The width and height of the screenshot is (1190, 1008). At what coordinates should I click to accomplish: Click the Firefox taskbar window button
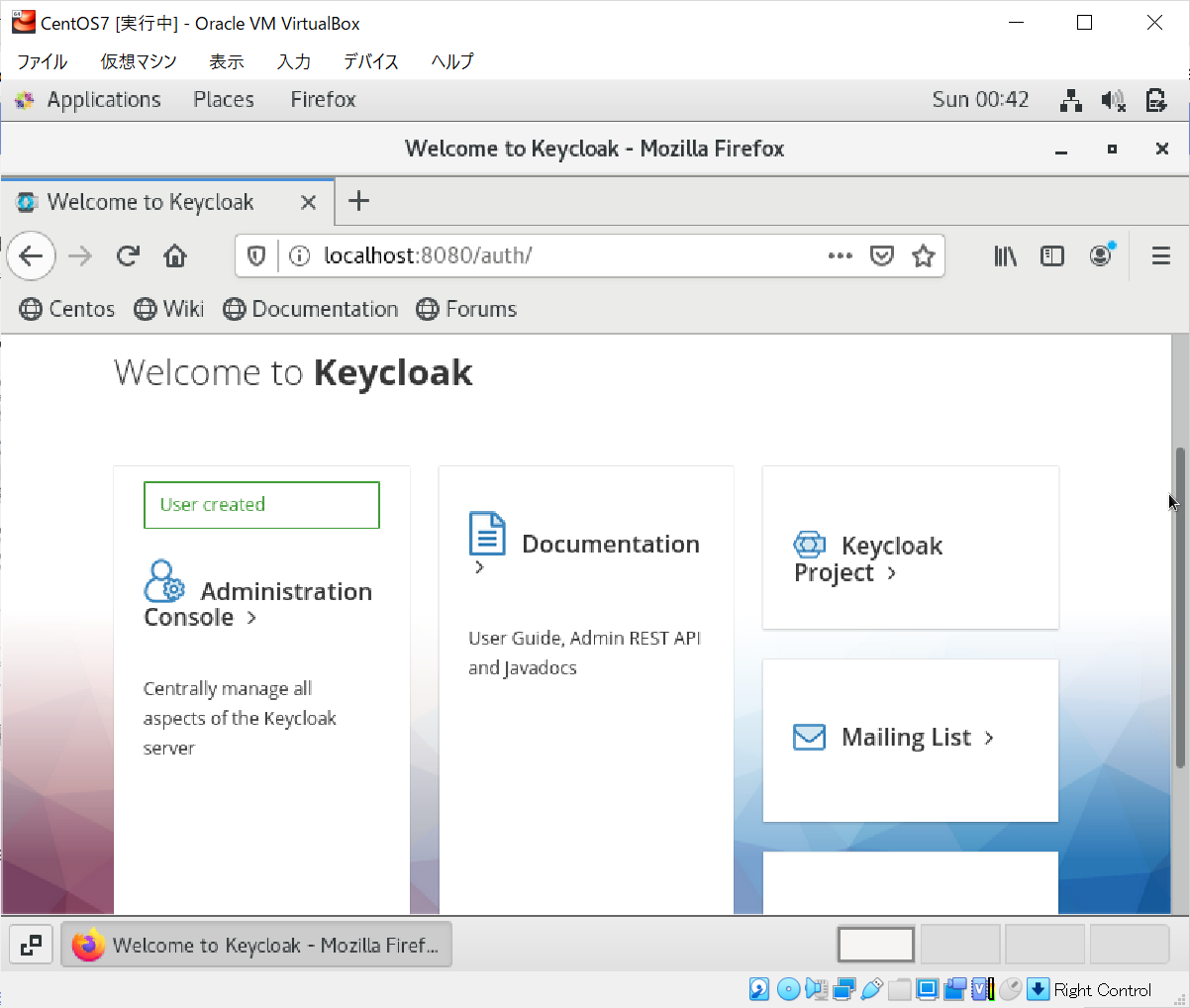[x=256, y=946]
